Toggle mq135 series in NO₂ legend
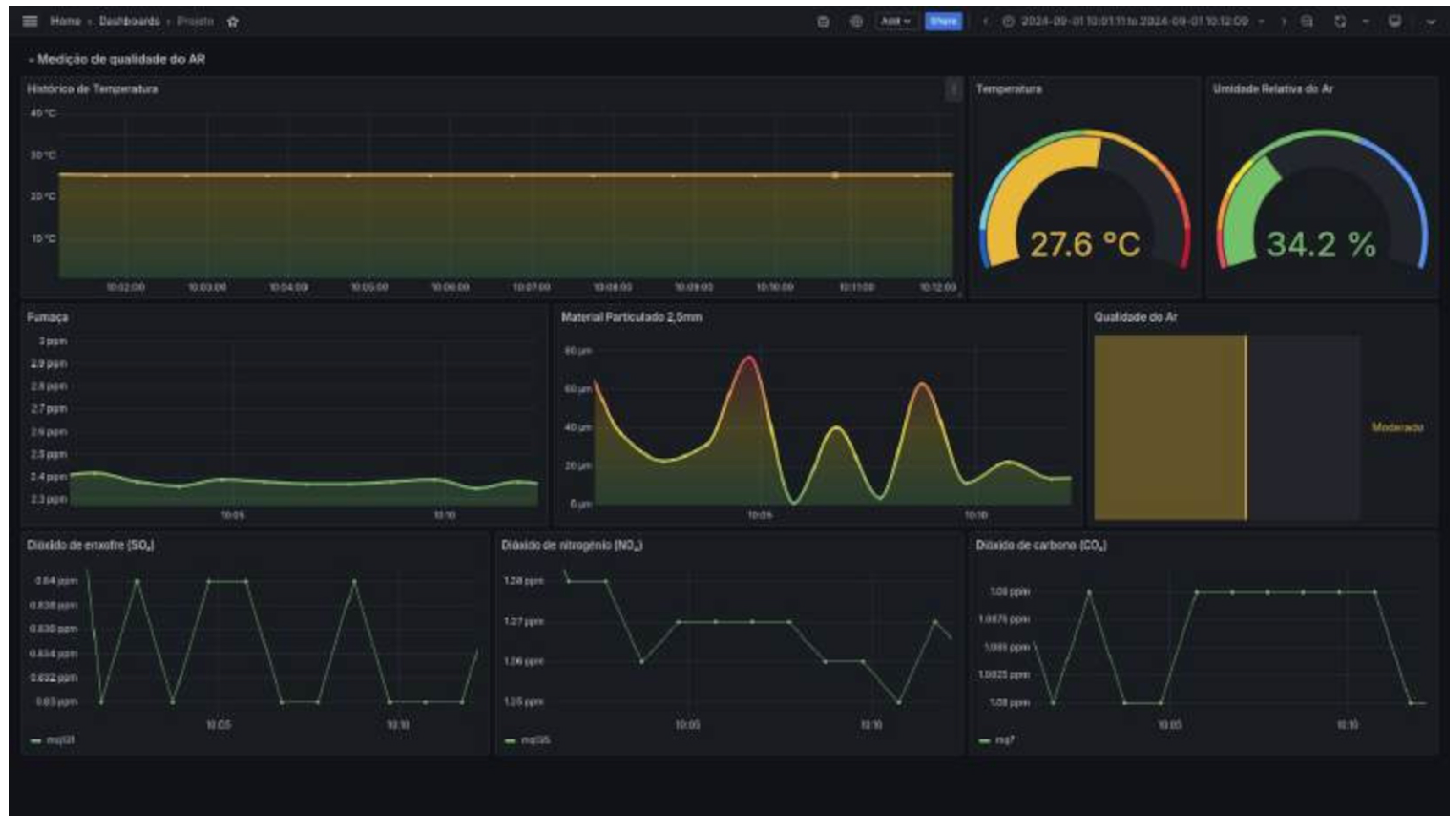 [x=535, y=740]
